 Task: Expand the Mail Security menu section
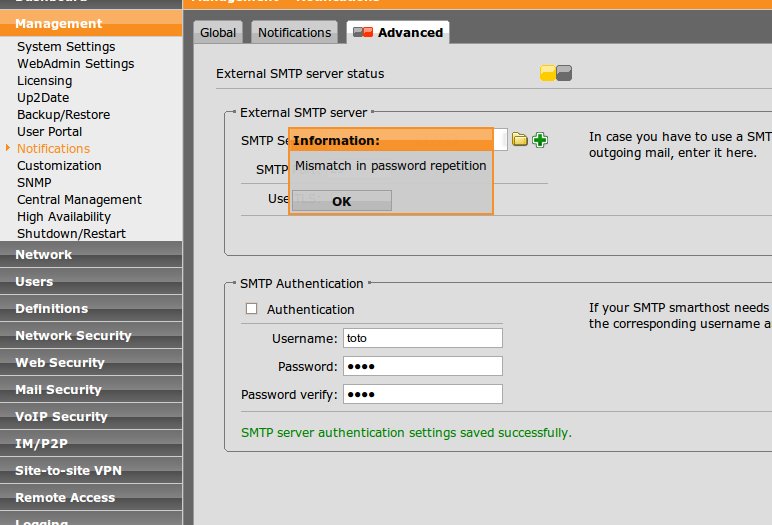click(91, 390)
